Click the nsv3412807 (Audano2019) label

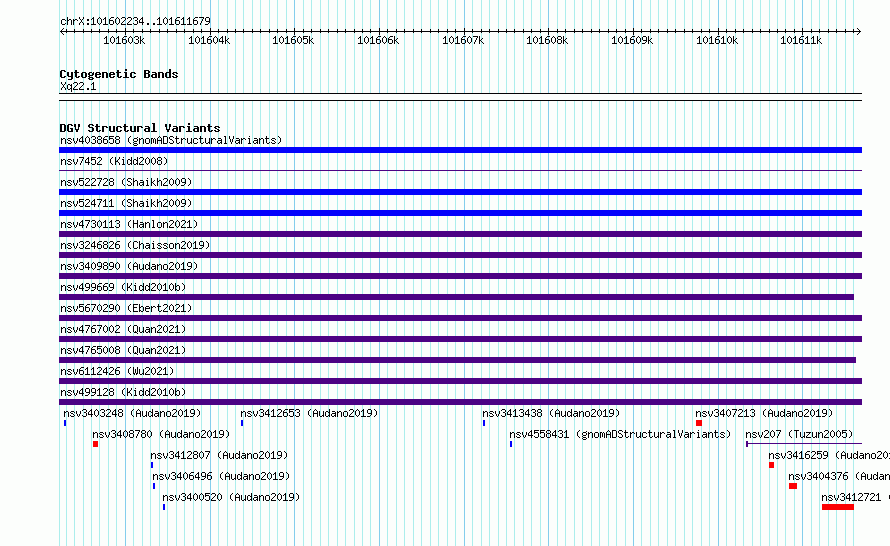pyautogui.click(x=219, y=455)
